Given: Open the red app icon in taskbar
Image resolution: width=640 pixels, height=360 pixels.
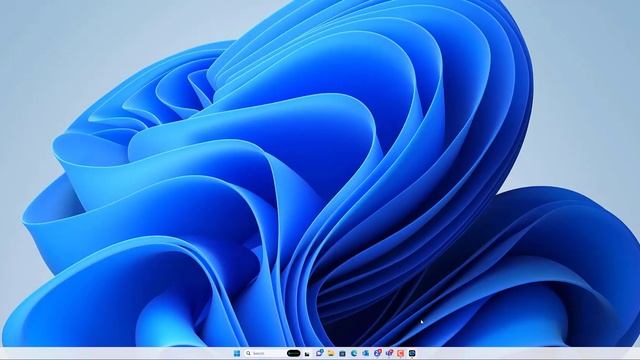Looking at the screenshot, I should click(400, 353).
